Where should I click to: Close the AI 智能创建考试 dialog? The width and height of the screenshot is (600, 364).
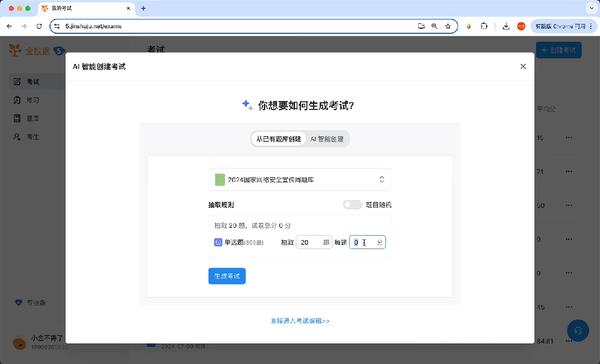523,67
